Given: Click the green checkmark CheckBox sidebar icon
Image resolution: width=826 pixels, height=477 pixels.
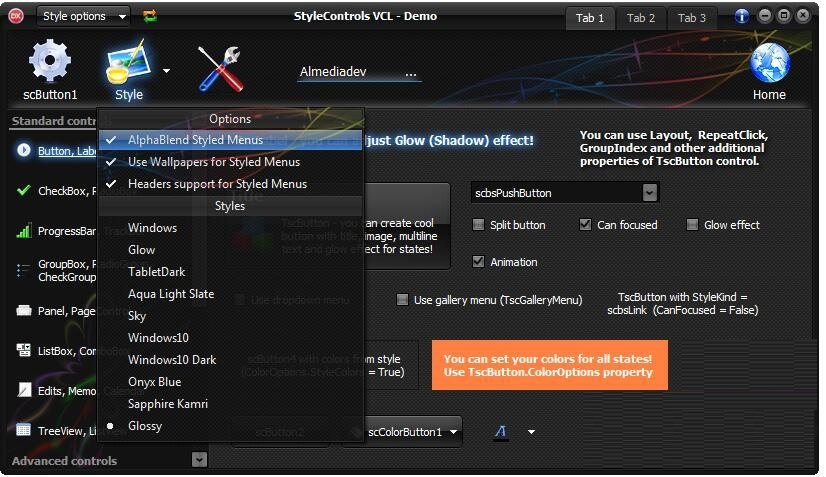Looking at the screenshot, I should point(24,190).
